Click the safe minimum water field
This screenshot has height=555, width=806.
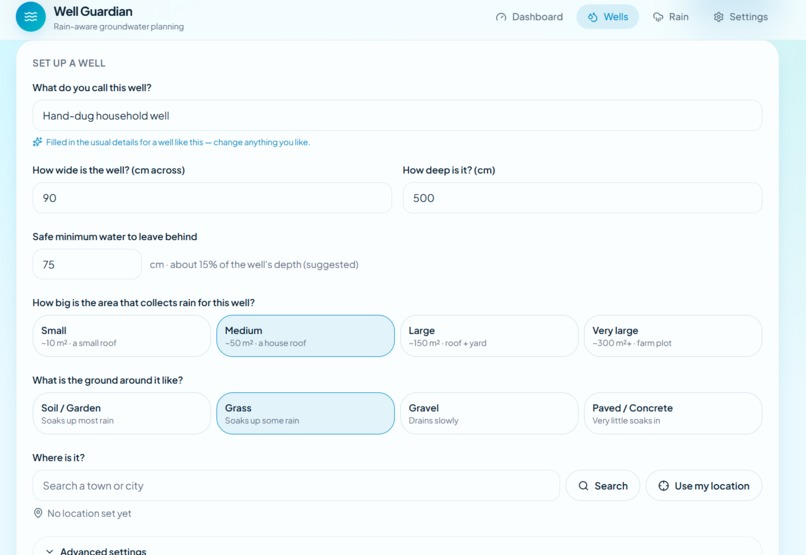tap(87, 265)
